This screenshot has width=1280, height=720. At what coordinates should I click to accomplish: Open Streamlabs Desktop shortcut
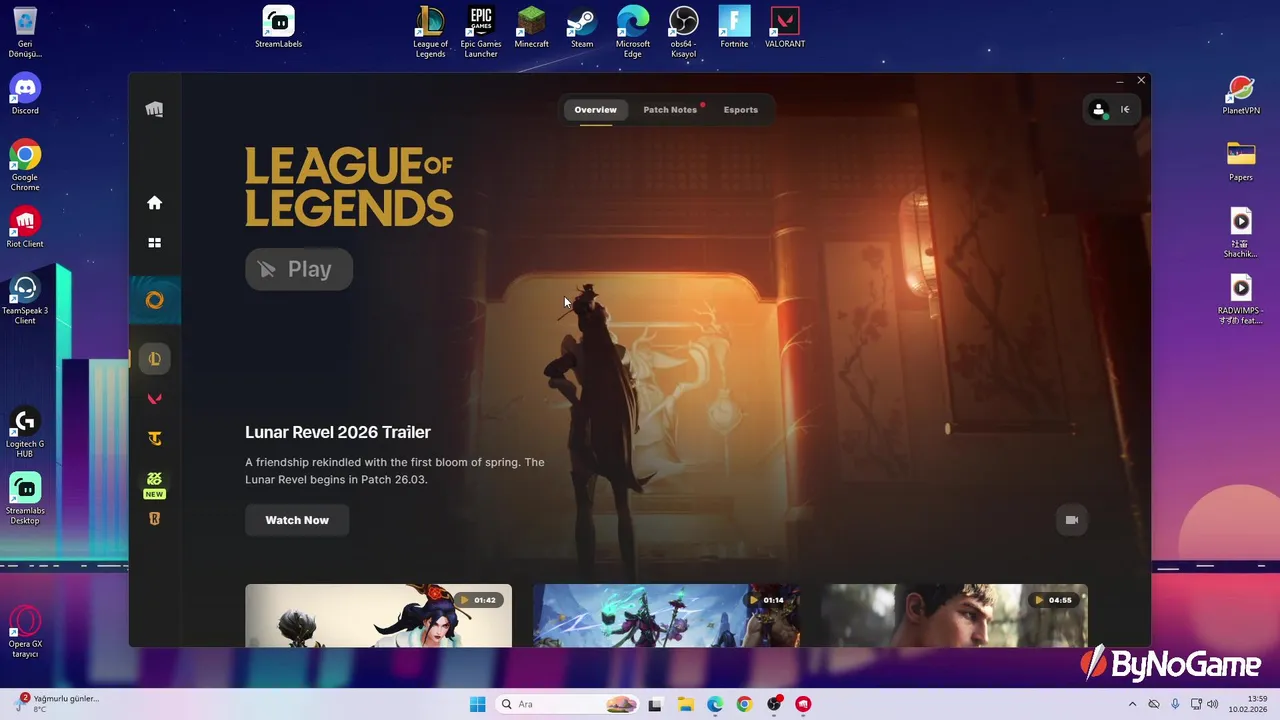pyautogui.click(x=25, y=499)
